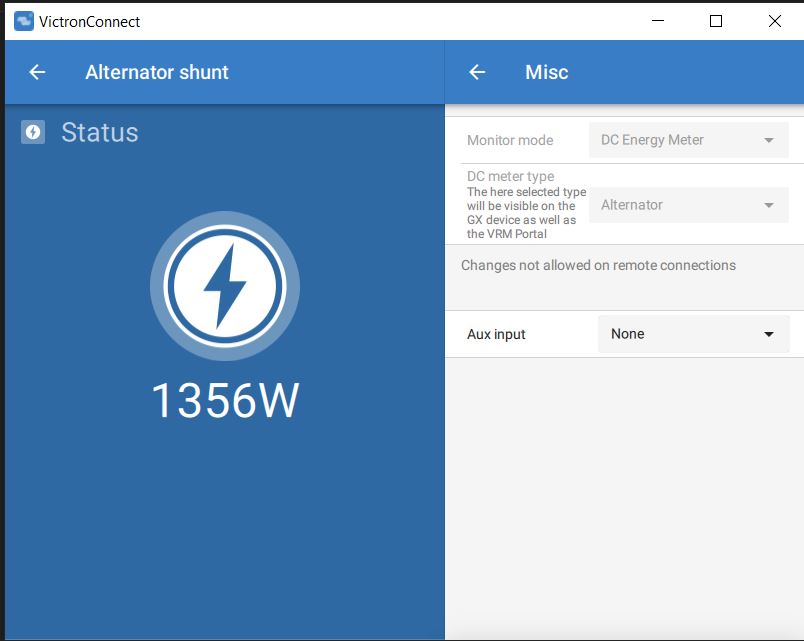The height and width of the screenshot is (641, 804).
Task: Click 'Changes not allowed on remote connections' notice
Action: point(598,265)
